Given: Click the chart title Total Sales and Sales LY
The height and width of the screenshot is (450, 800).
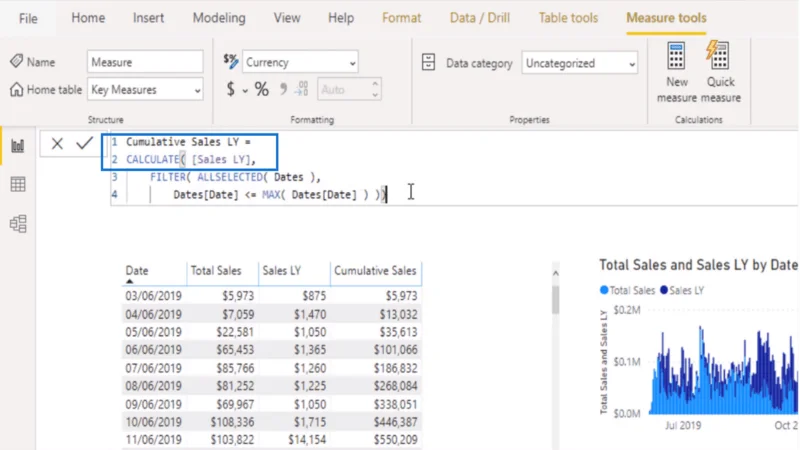Looking at the screenshot, I should pos(698,265).
